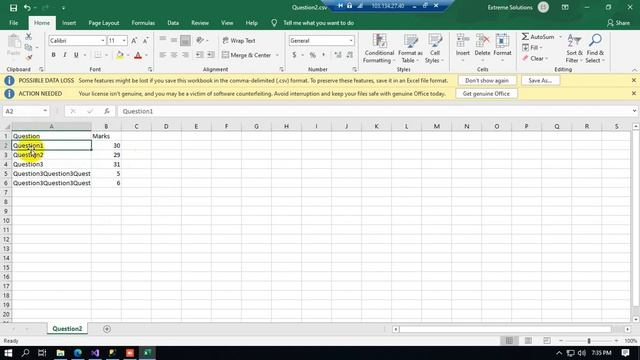Open the General number format dropdown
Screen dimensions: 640x360
[x=351, y=41]
